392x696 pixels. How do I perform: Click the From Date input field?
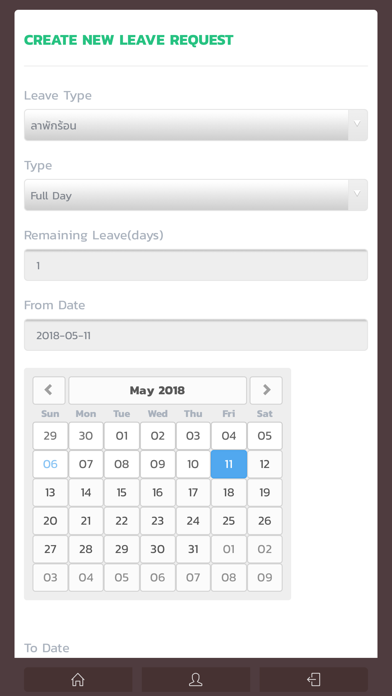196,335
